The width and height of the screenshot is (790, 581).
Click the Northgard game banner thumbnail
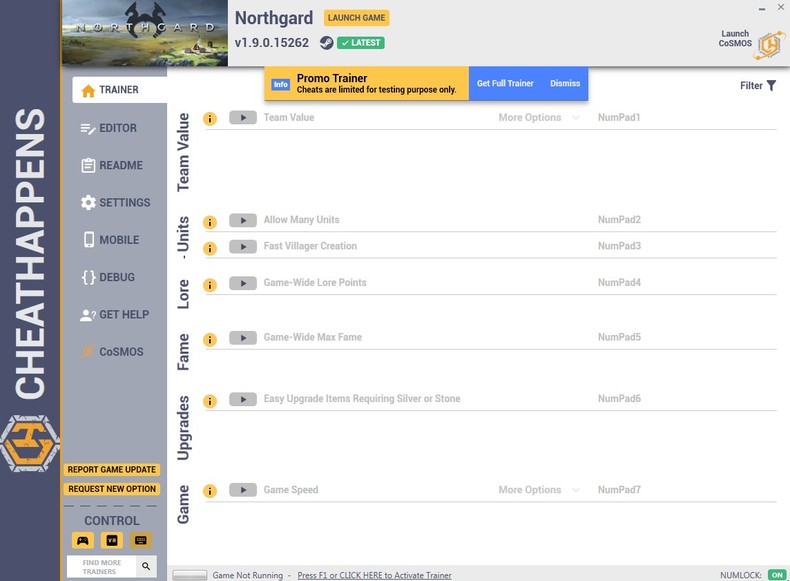[145, 33]
